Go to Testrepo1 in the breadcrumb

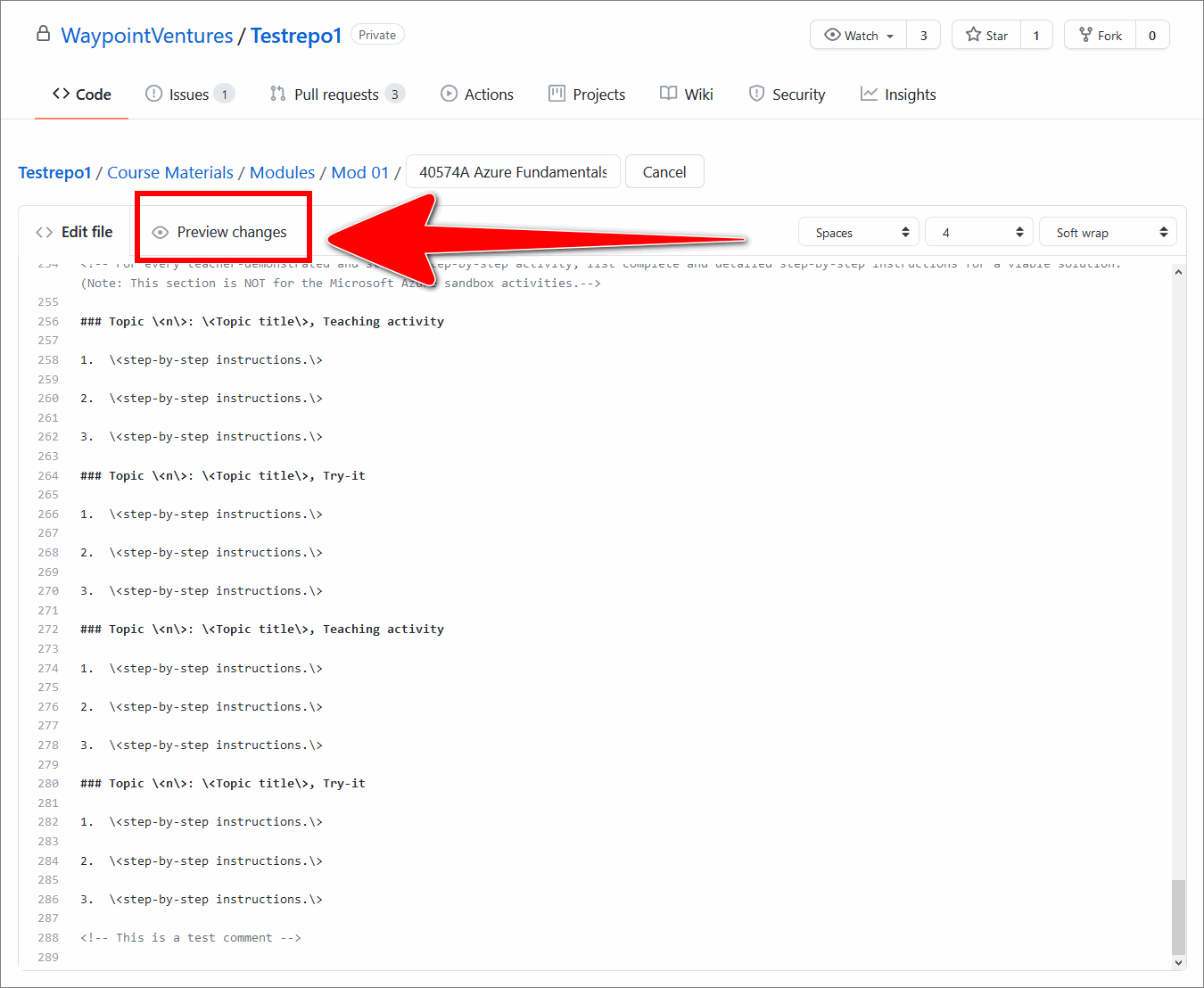(x=54, y=172)
